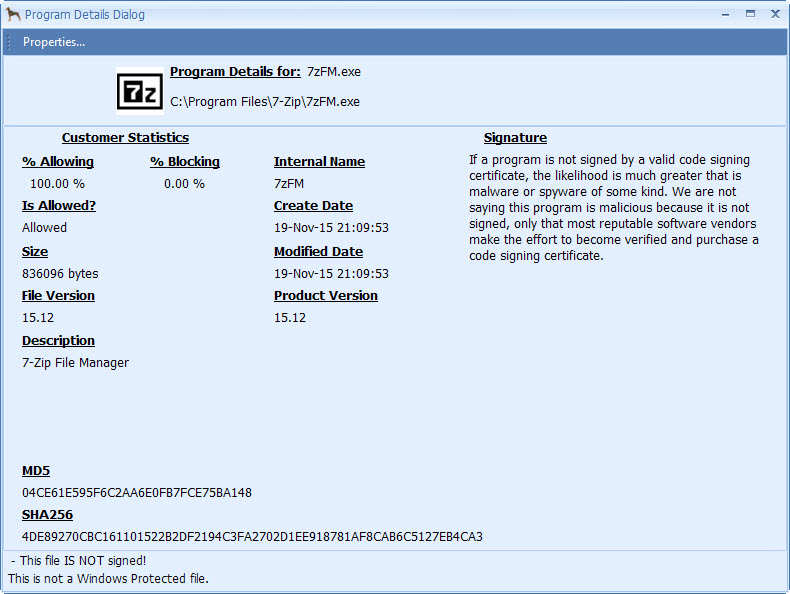Select the modified date 19-Nov-15 21:09:53
790x594 pixels.
pos(332,274)
